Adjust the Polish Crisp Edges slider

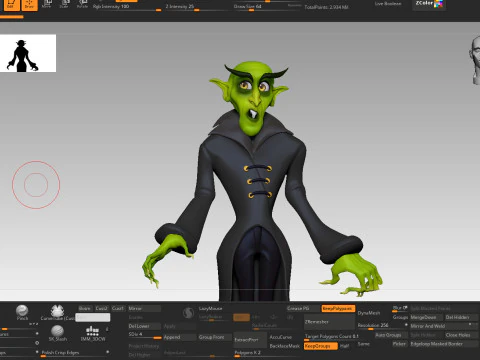point(75,353)
